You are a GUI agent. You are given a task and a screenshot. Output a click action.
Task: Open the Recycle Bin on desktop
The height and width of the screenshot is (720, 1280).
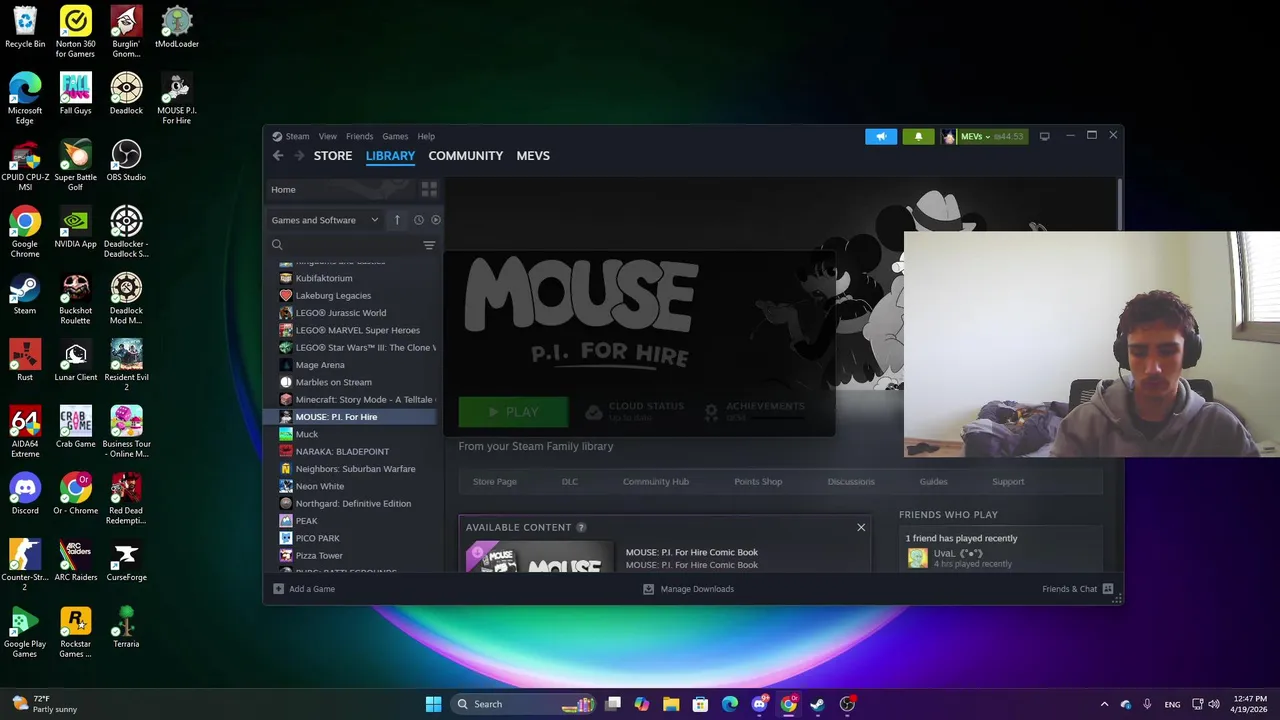(25, 27)
